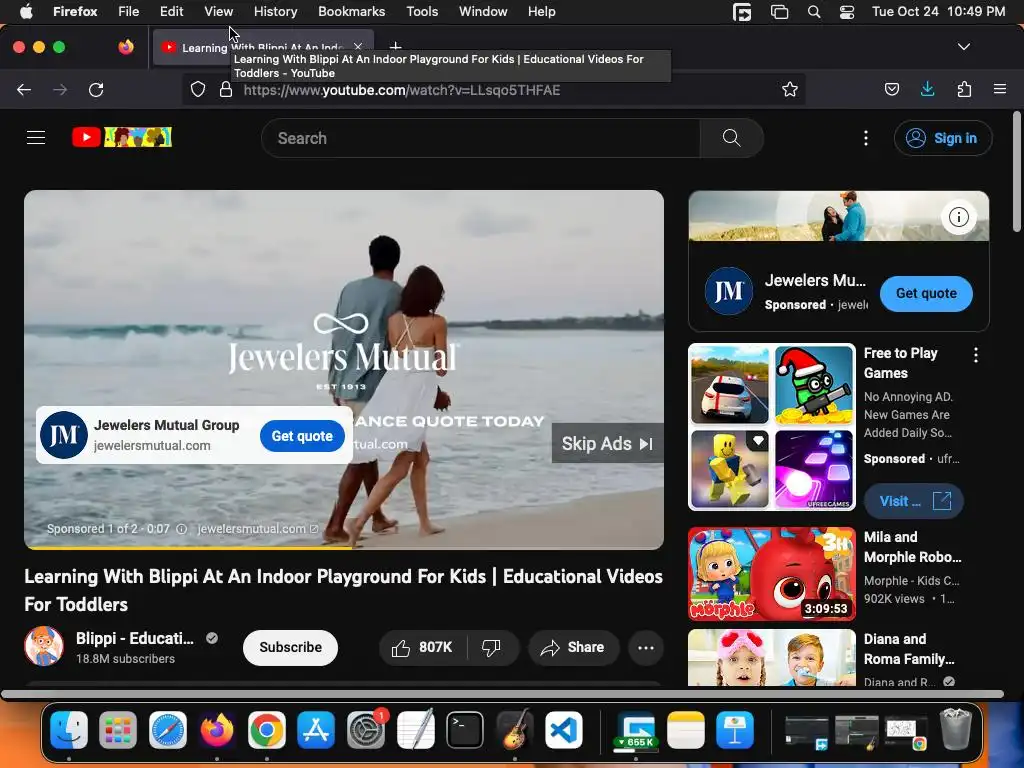Open the Blippi channel avatar
The image size is (1024, 768).
44,647
